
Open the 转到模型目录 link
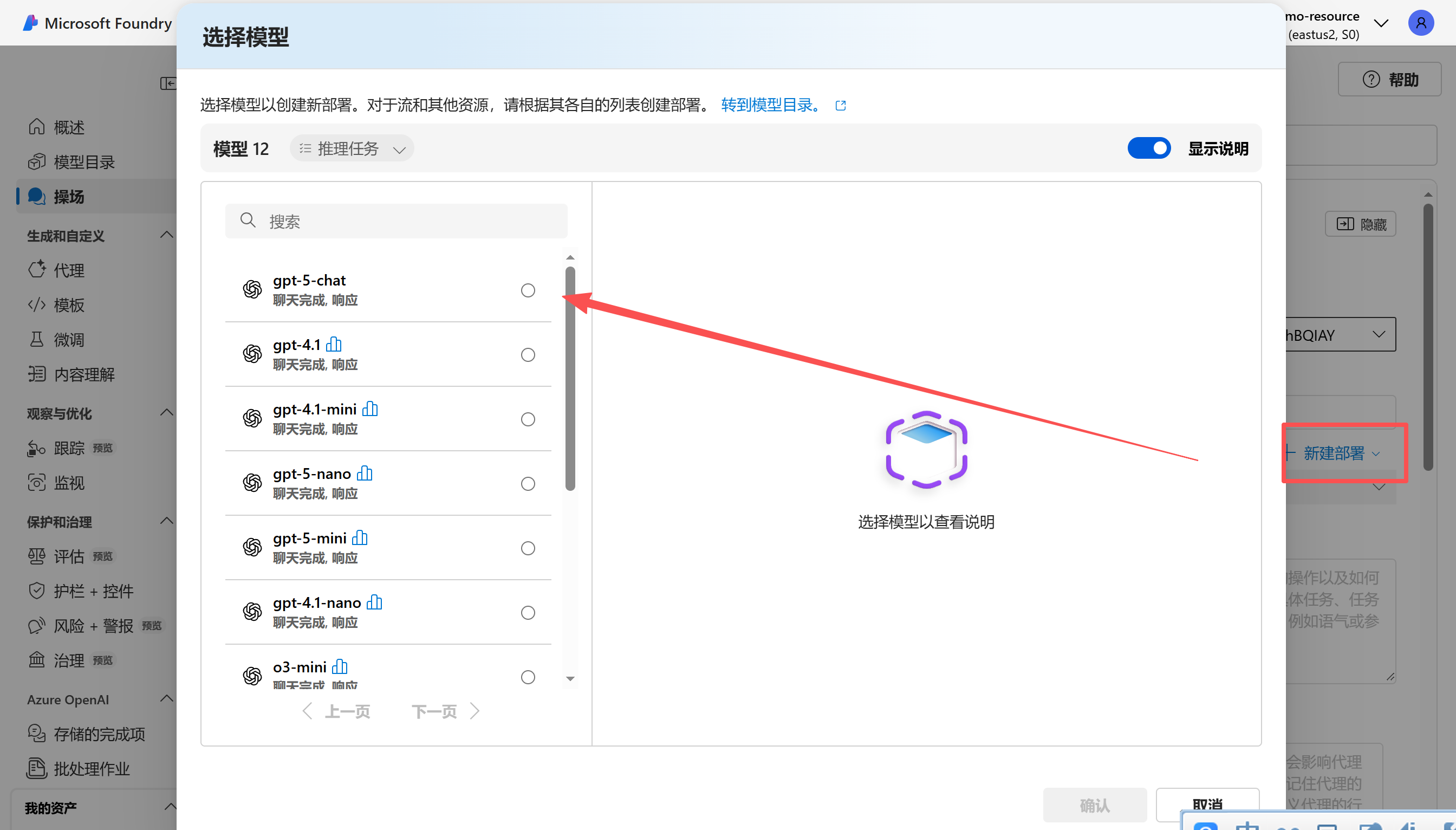[770, 105]
